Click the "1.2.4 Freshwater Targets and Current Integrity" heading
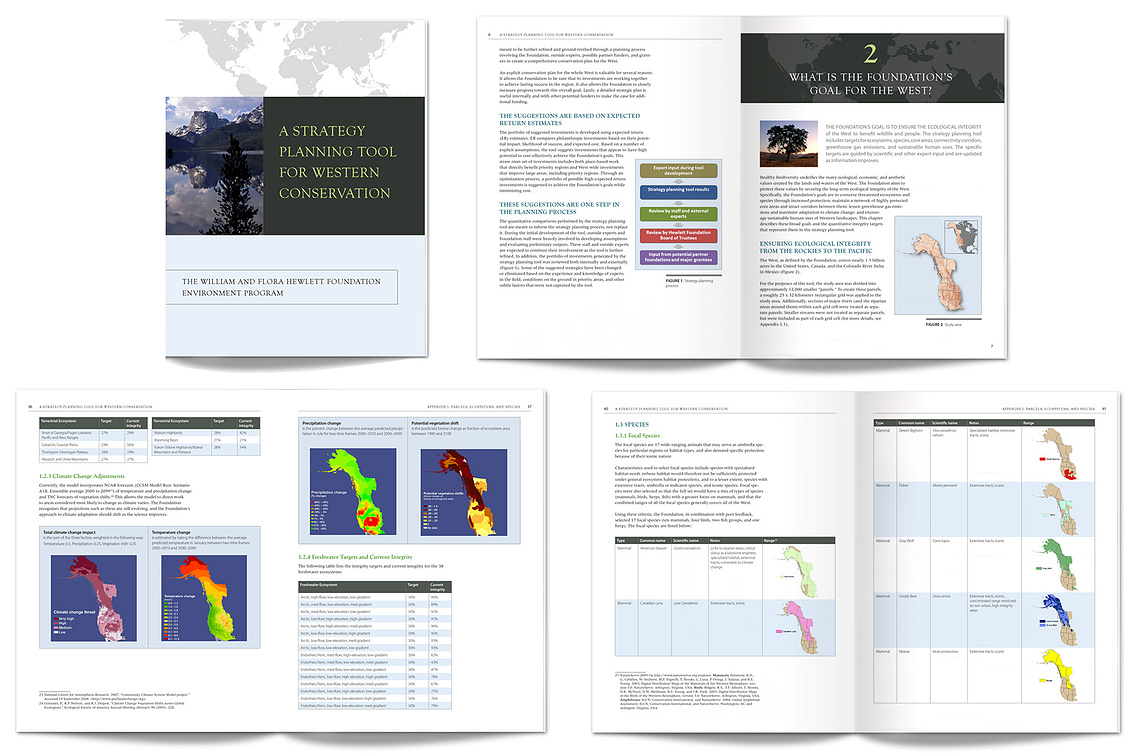The width and height of the screenshot is (1139, 755). coord(355,557)
